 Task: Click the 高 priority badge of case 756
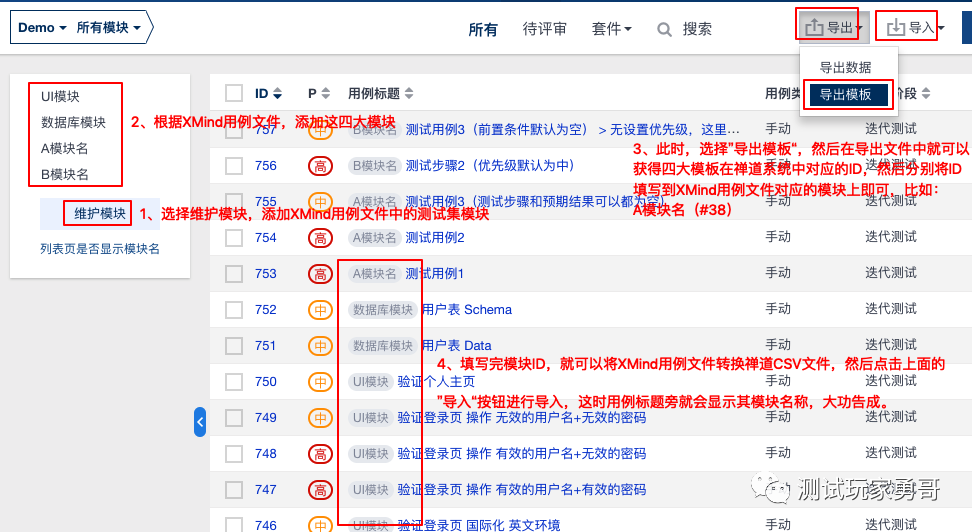tap(320, 166)
